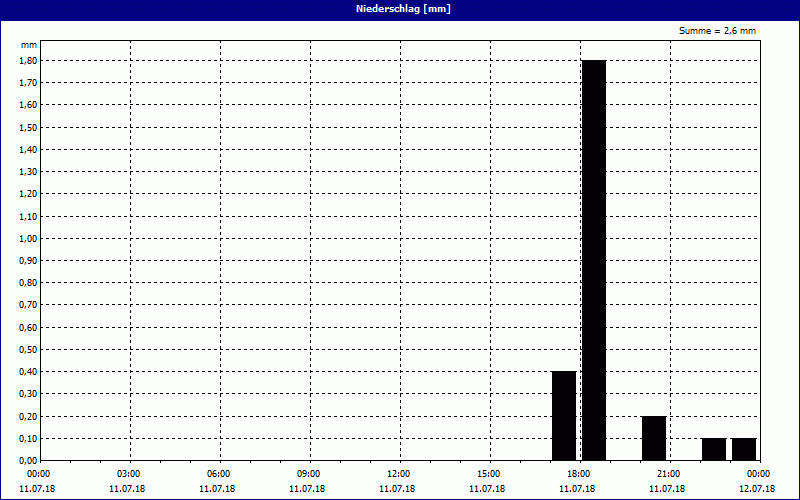Click the 0,00 y-axis label
This screenshot has height=500, width=800.
click(27, 461)
